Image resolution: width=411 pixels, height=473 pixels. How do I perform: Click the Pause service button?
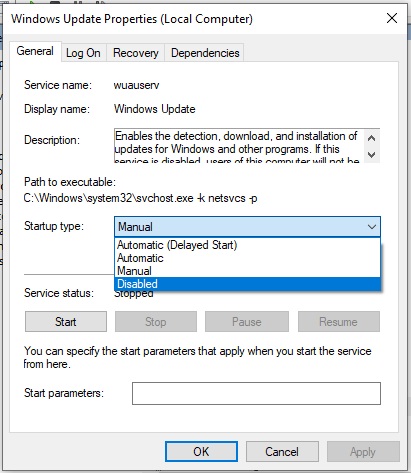[x=247, y=322]
